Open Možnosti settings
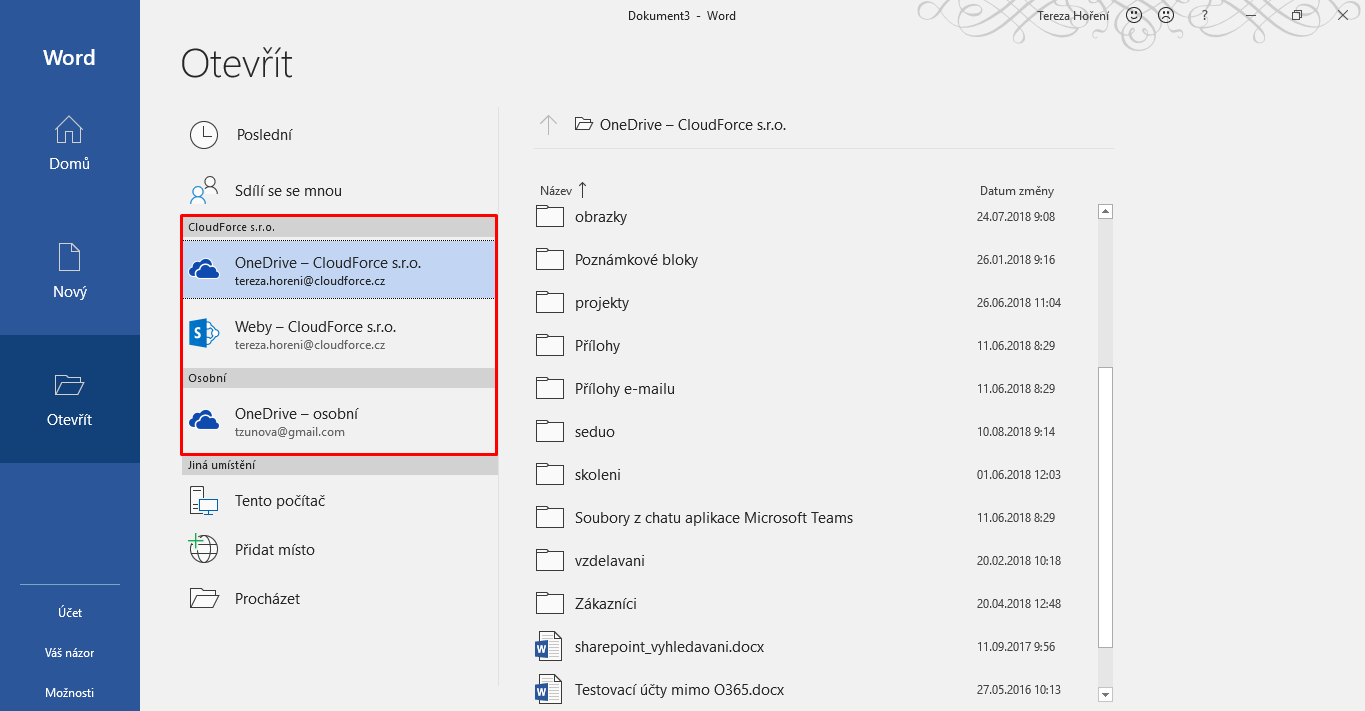Image resolution: width=1365 pixels, height=711 pixels. (x=69, y=693)
